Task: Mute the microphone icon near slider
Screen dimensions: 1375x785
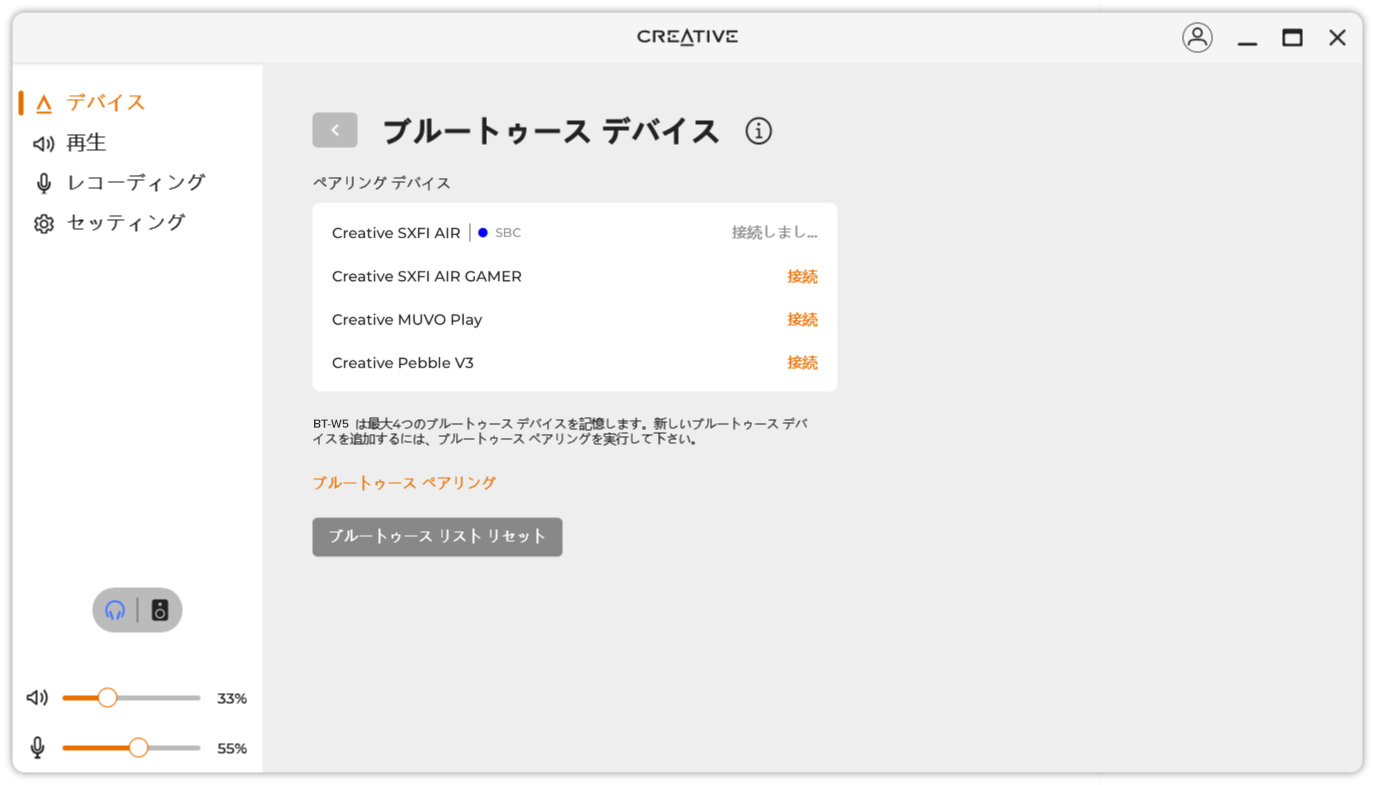Action: tap(37, 748)
